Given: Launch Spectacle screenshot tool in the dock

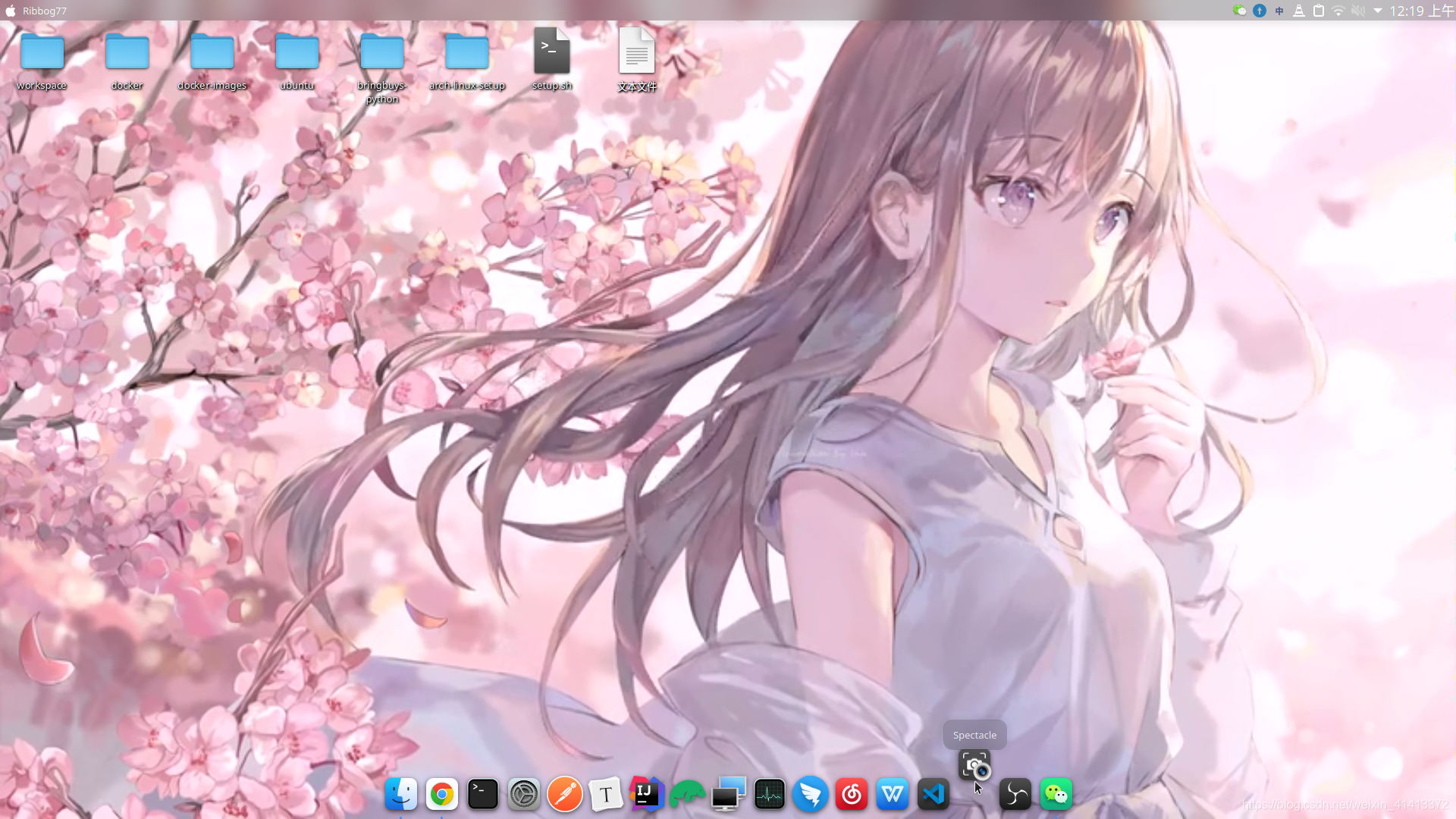Looking at the screenshot, I should 974,765.
